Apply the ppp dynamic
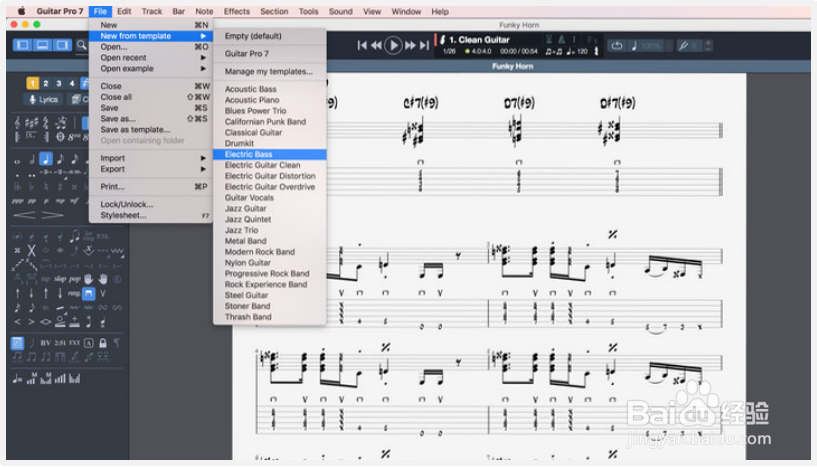 click(17, 201)
